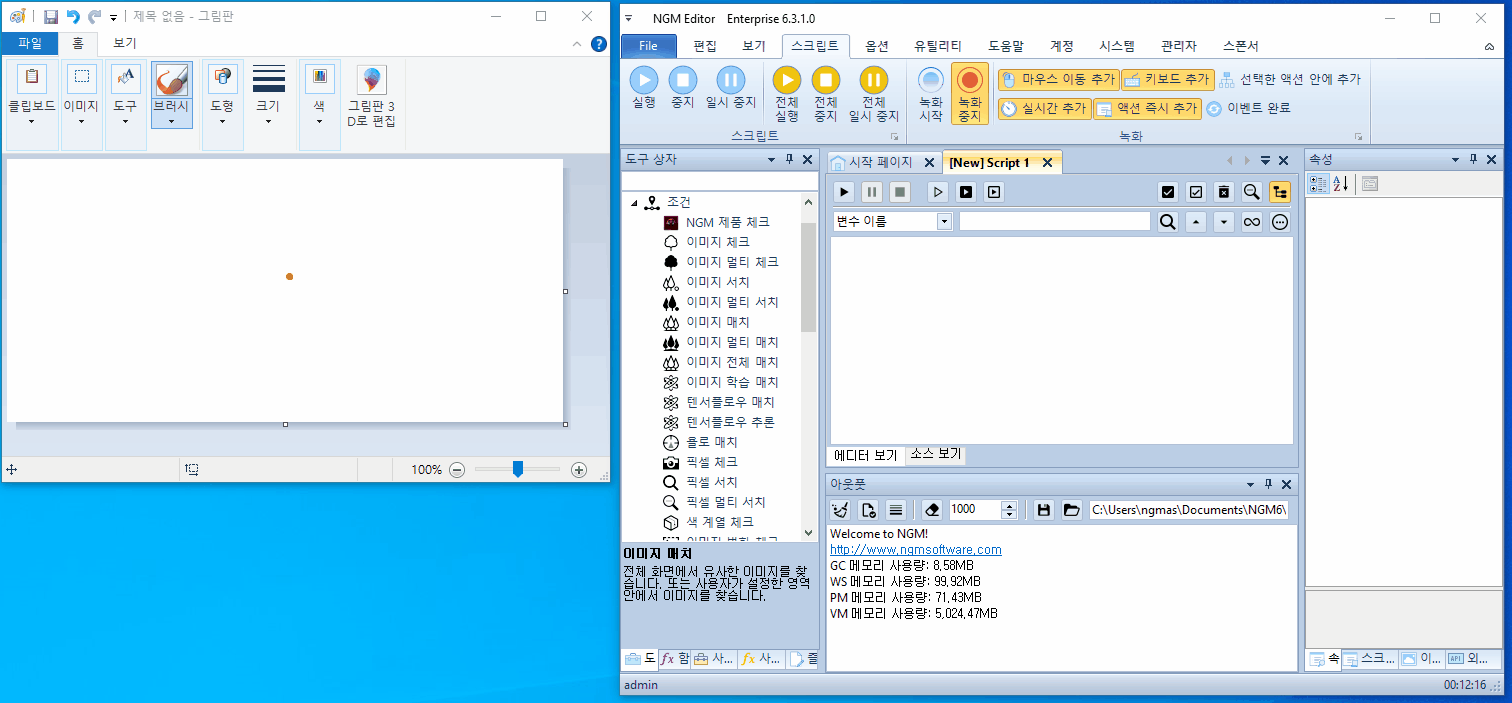Click the save icon in Paint's quick access bar
The width and height of the screenshot is (1512, 703).
50,17
